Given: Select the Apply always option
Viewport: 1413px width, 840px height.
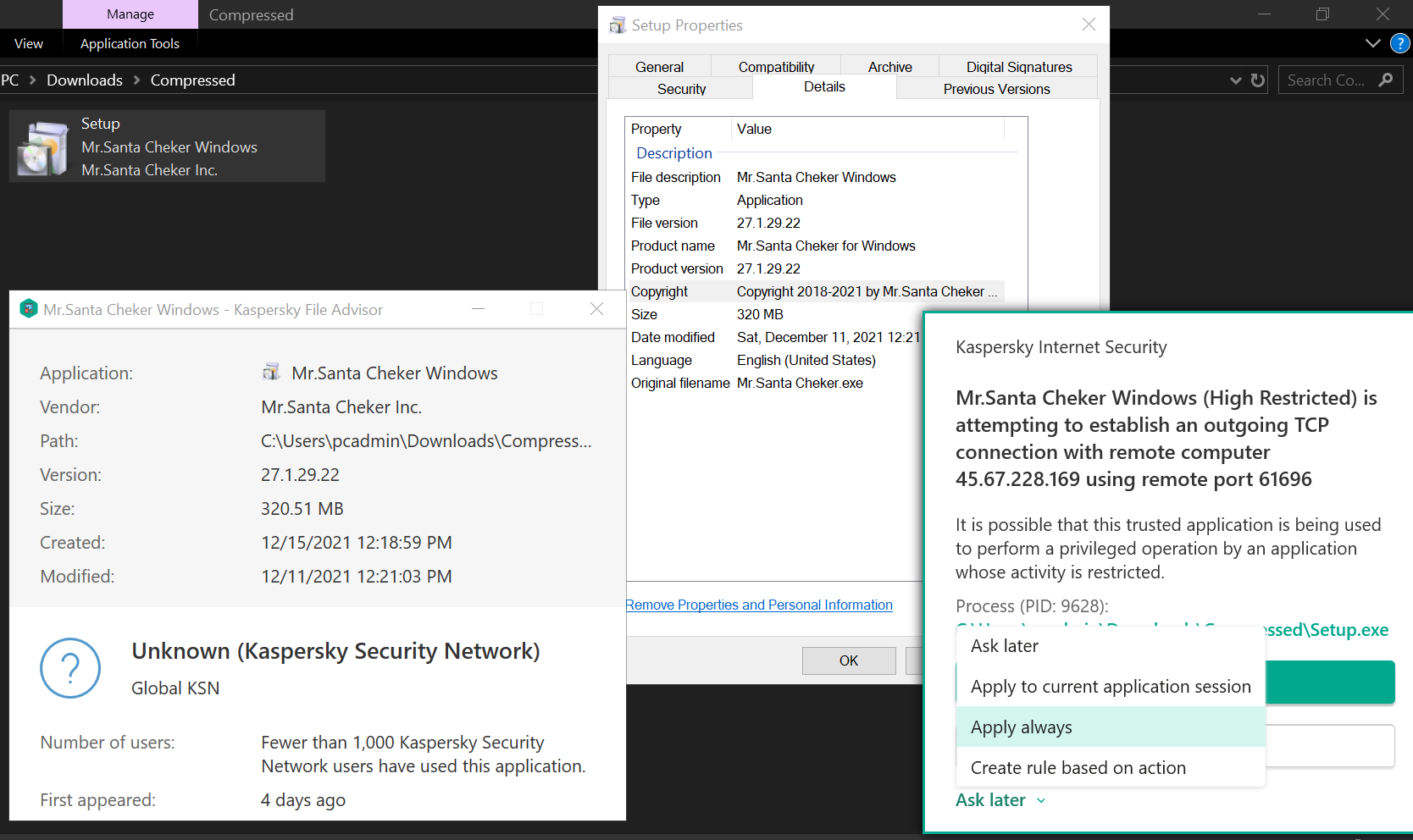Looking at the screenshot, I should pyautogui.click(x=1111, y=727).
